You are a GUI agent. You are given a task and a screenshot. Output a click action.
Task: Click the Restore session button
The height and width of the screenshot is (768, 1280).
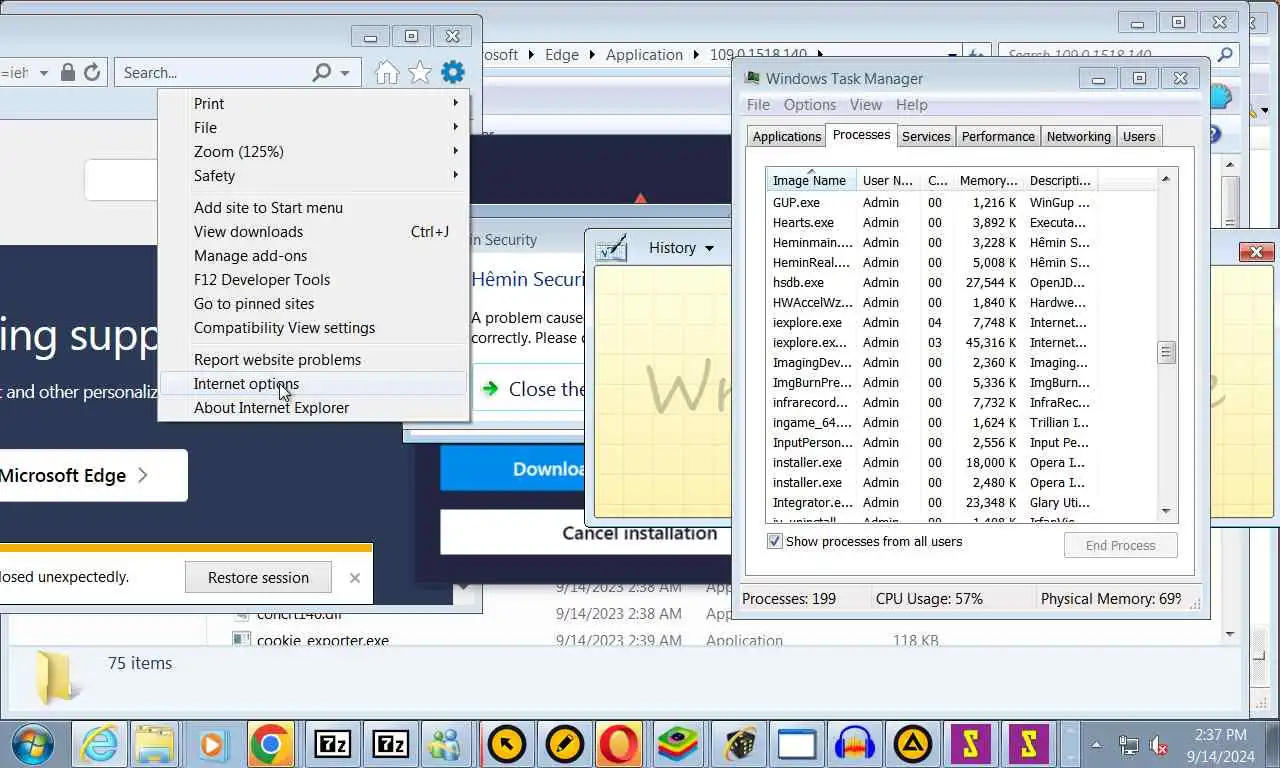[258, 577]
